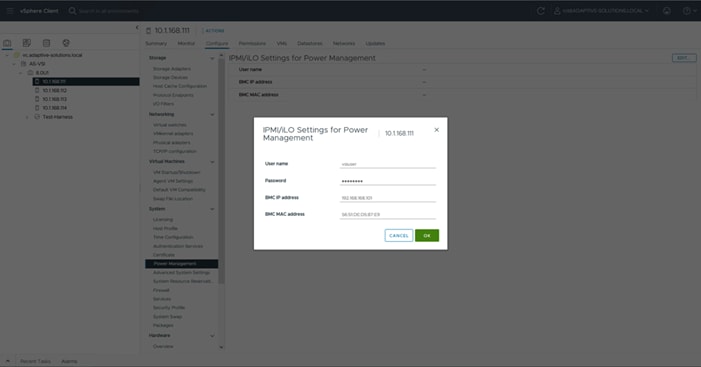Open VMkernel adapters settings
This screenshot has height=367, width=701.
click(x=173, y=134)
